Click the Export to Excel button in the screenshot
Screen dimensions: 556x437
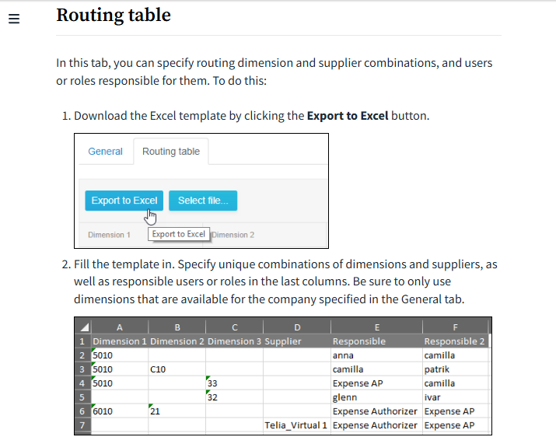click(124, 201)
